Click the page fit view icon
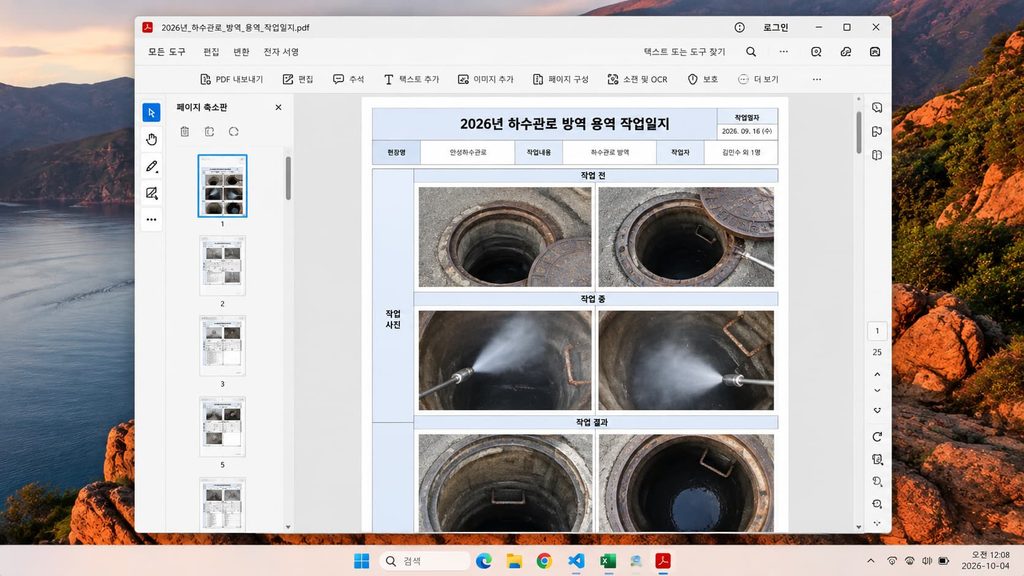 pos(877,459)
